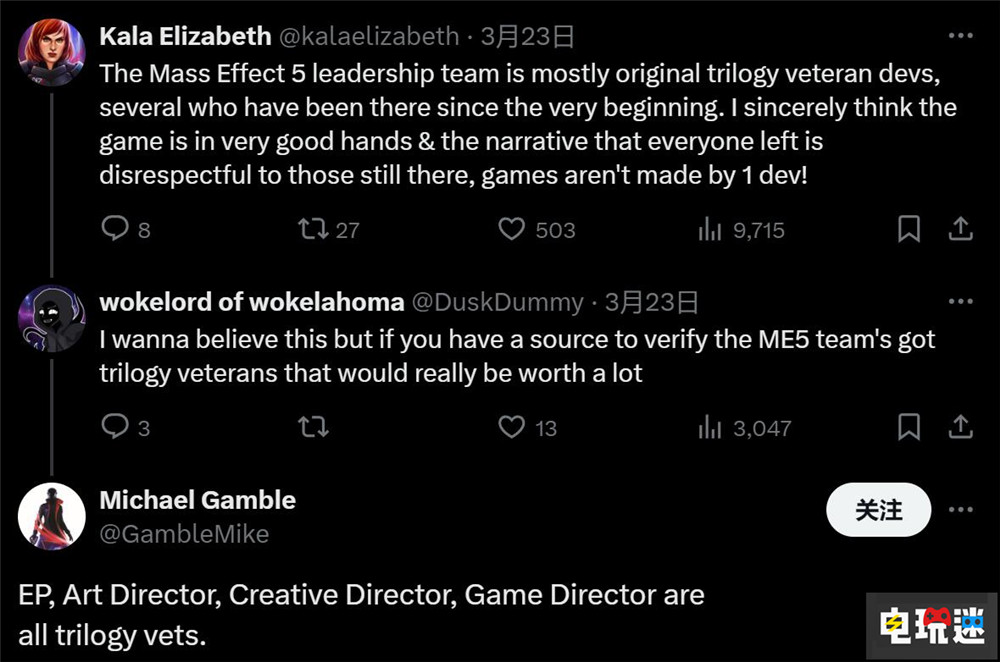Open Kala Elizabeth's profile avatar
Screen dimensions: 1000x662
52,51
